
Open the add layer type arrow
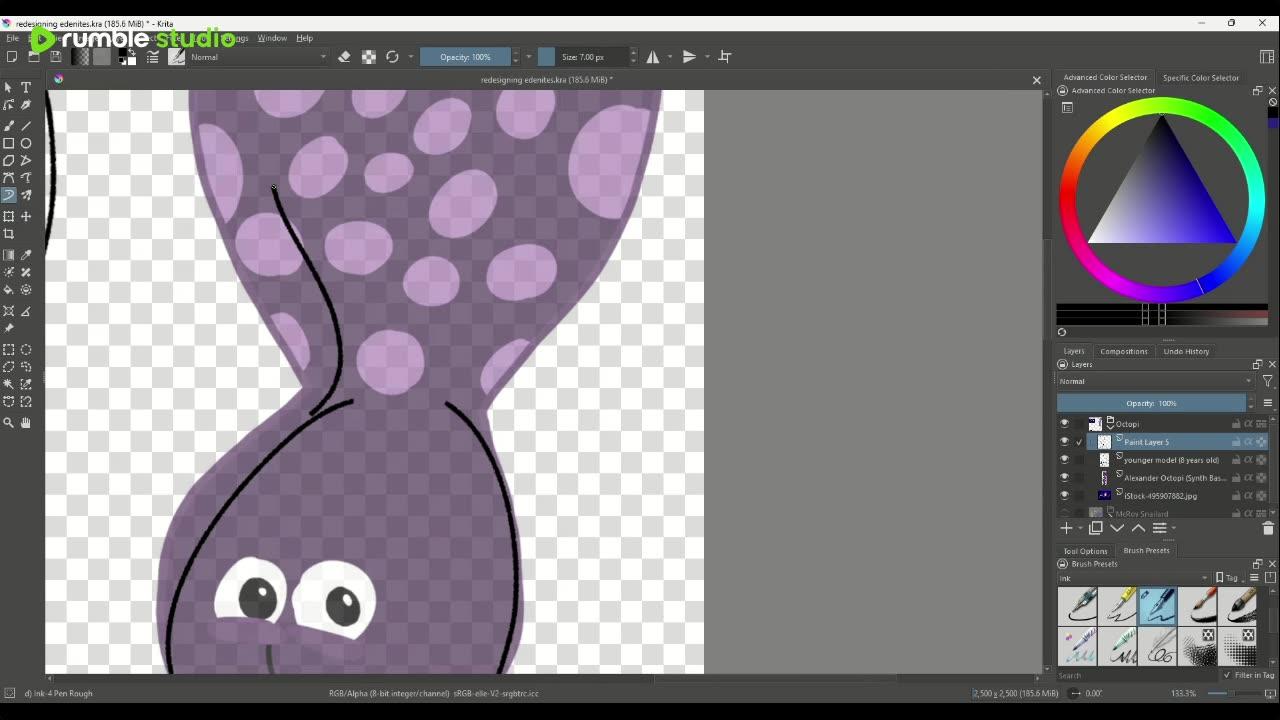pyautogui.click(x=1081, y=528)
